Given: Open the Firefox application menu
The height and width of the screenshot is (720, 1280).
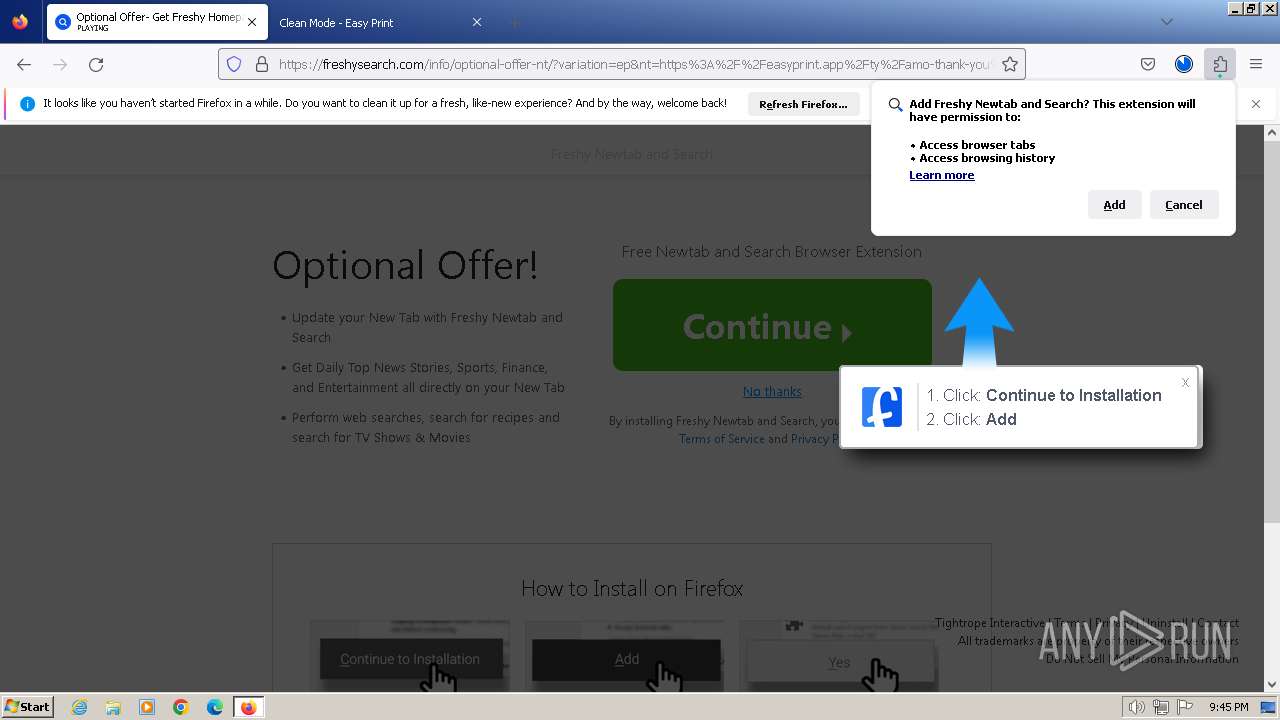Looking at the screenshot, I should 1256,64.
